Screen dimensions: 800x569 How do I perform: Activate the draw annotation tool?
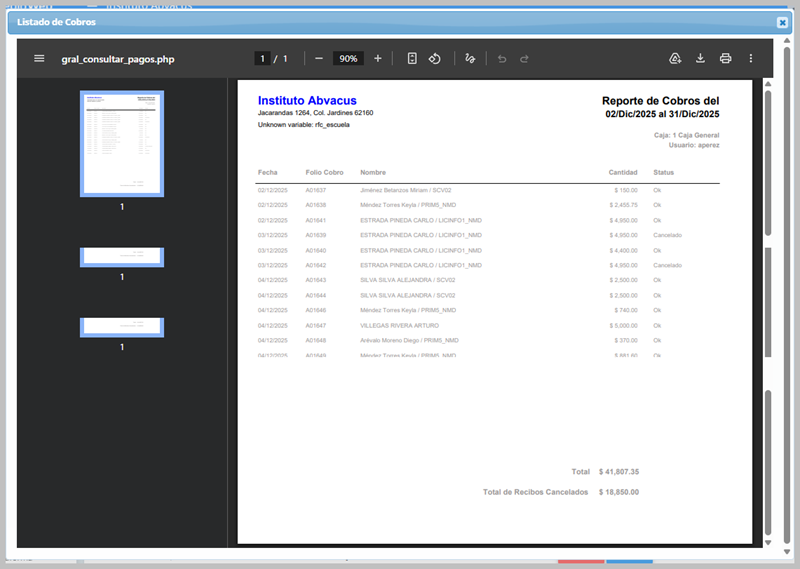click(x=470, y=59)
